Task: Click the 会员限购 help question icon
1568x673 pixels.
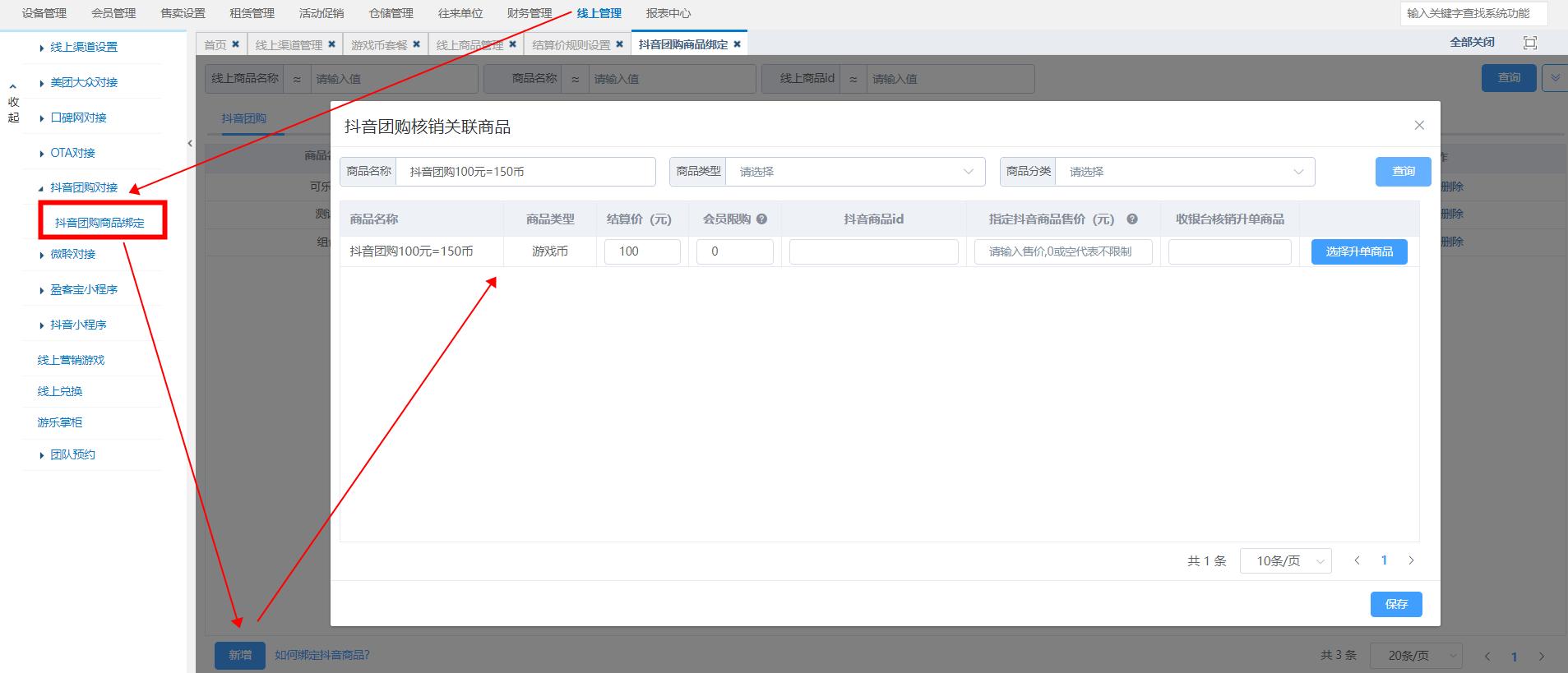Action: (761, 219)
